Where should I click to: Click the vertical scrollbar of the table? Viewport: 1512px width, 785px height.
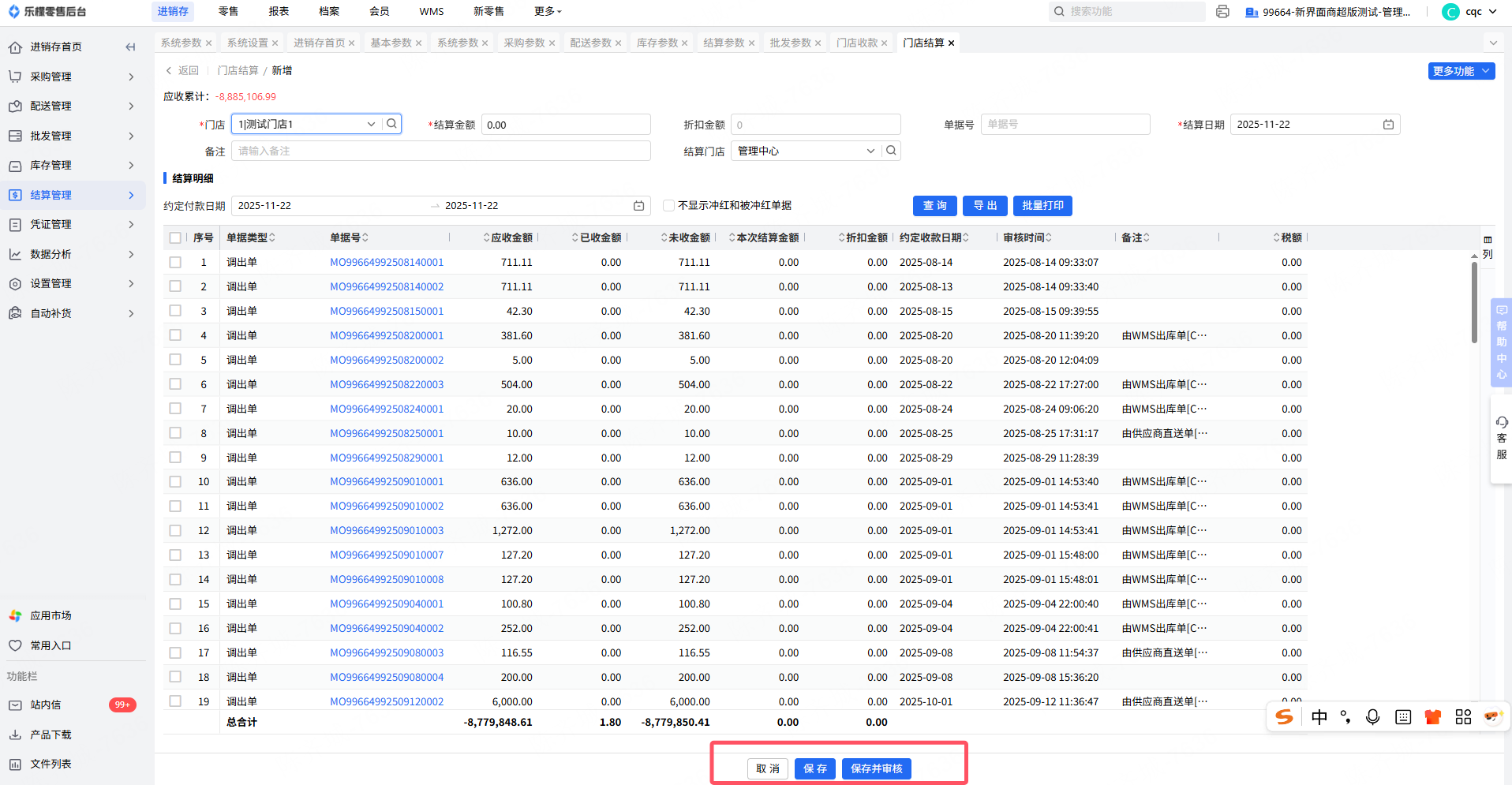(x=1474, y=304)
